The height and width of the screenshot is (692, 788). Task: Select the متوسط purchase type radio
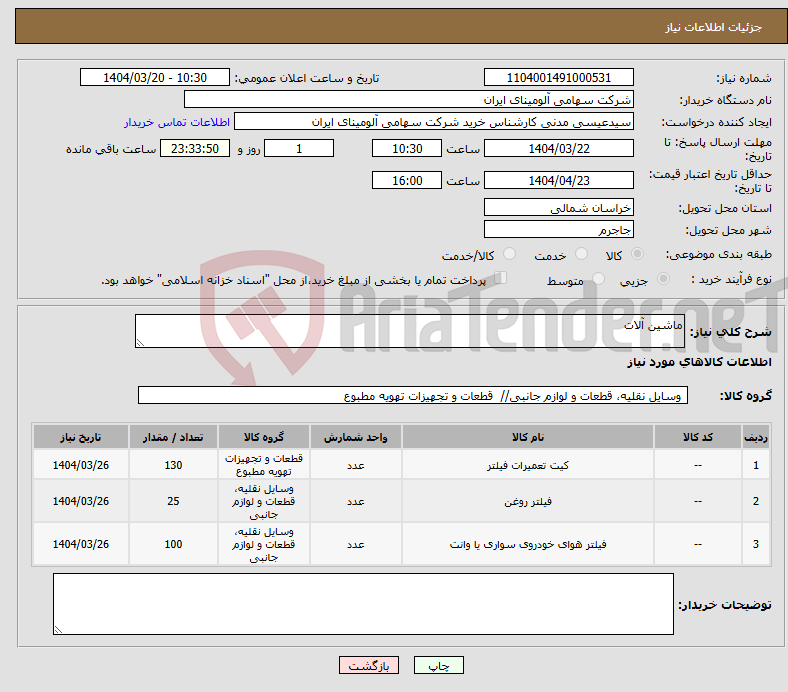598,278
